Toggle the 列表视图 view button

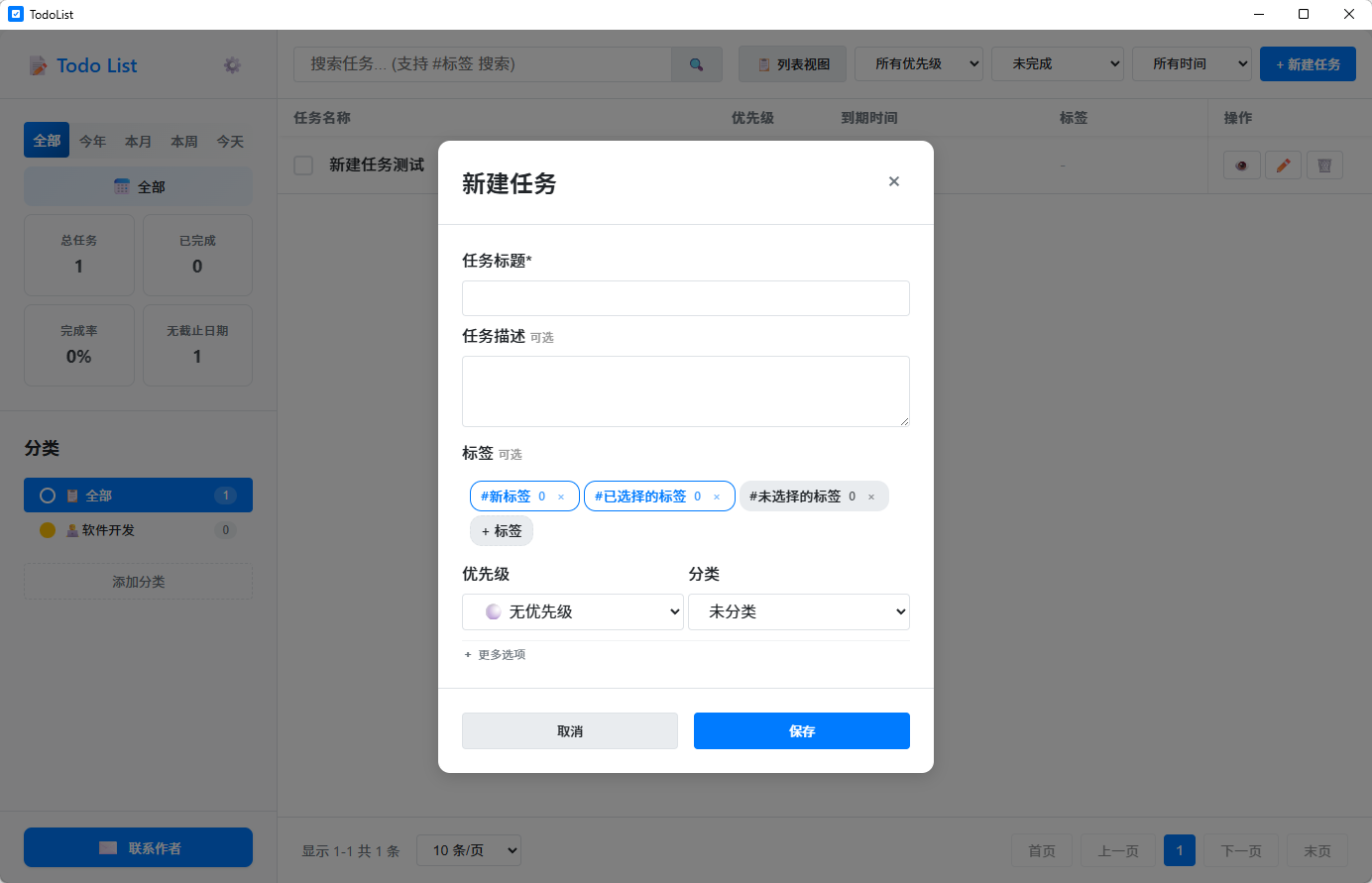[792, 64]
